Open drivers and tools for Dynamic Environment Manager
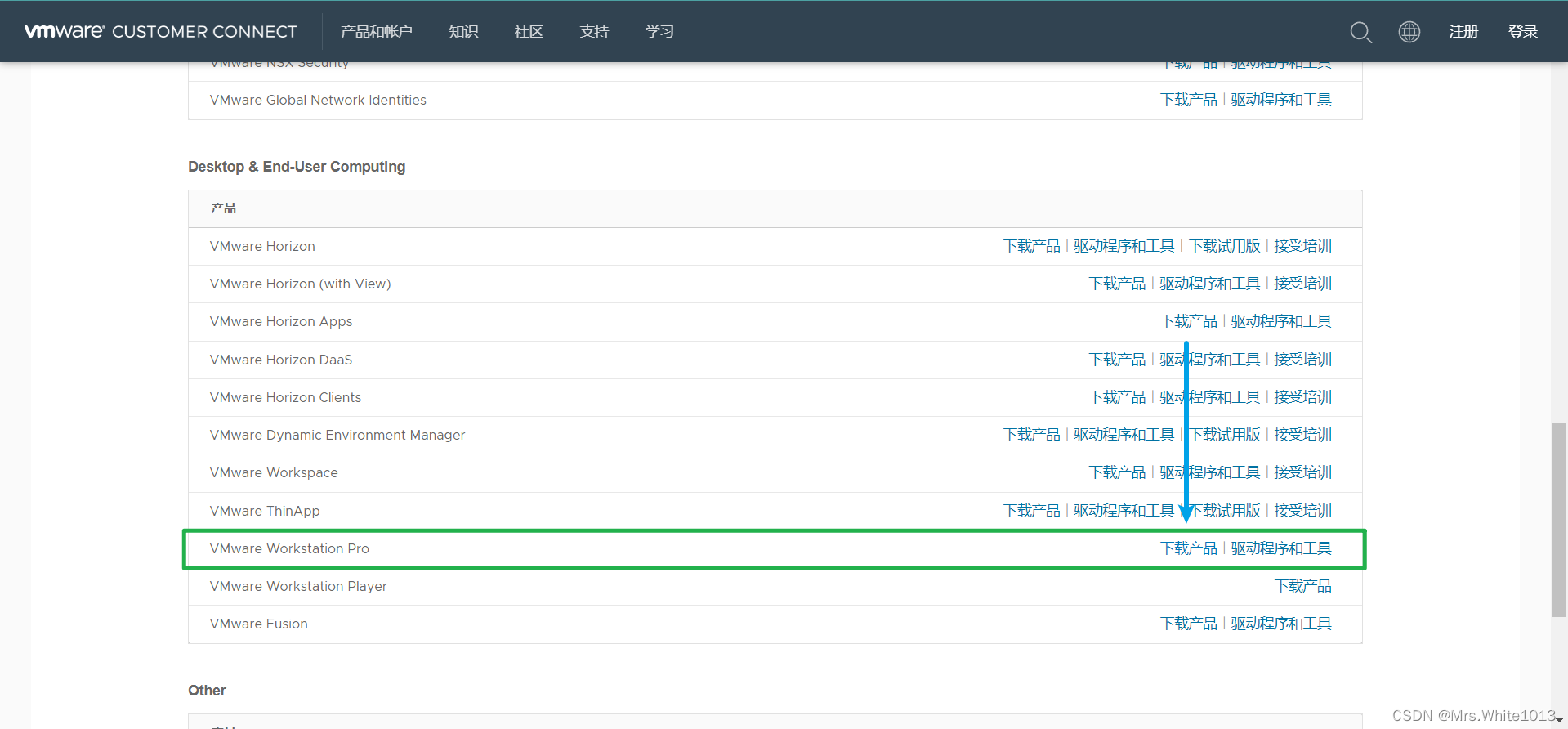 (1124, 435)
